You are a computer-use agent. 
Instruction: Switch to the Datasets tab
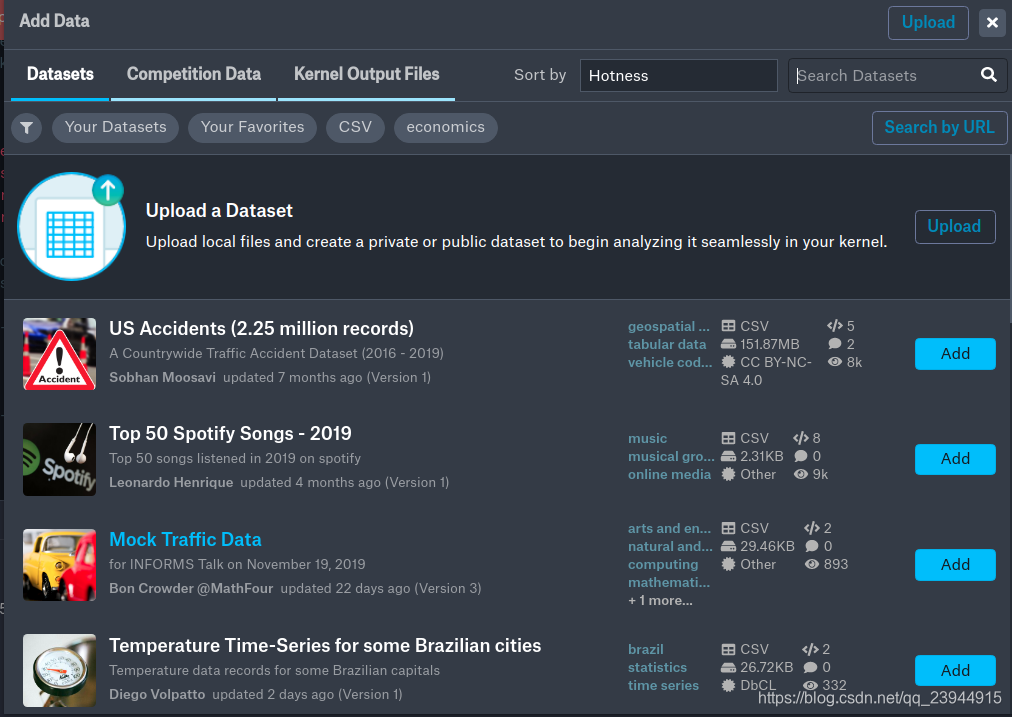tap(60, 74)
